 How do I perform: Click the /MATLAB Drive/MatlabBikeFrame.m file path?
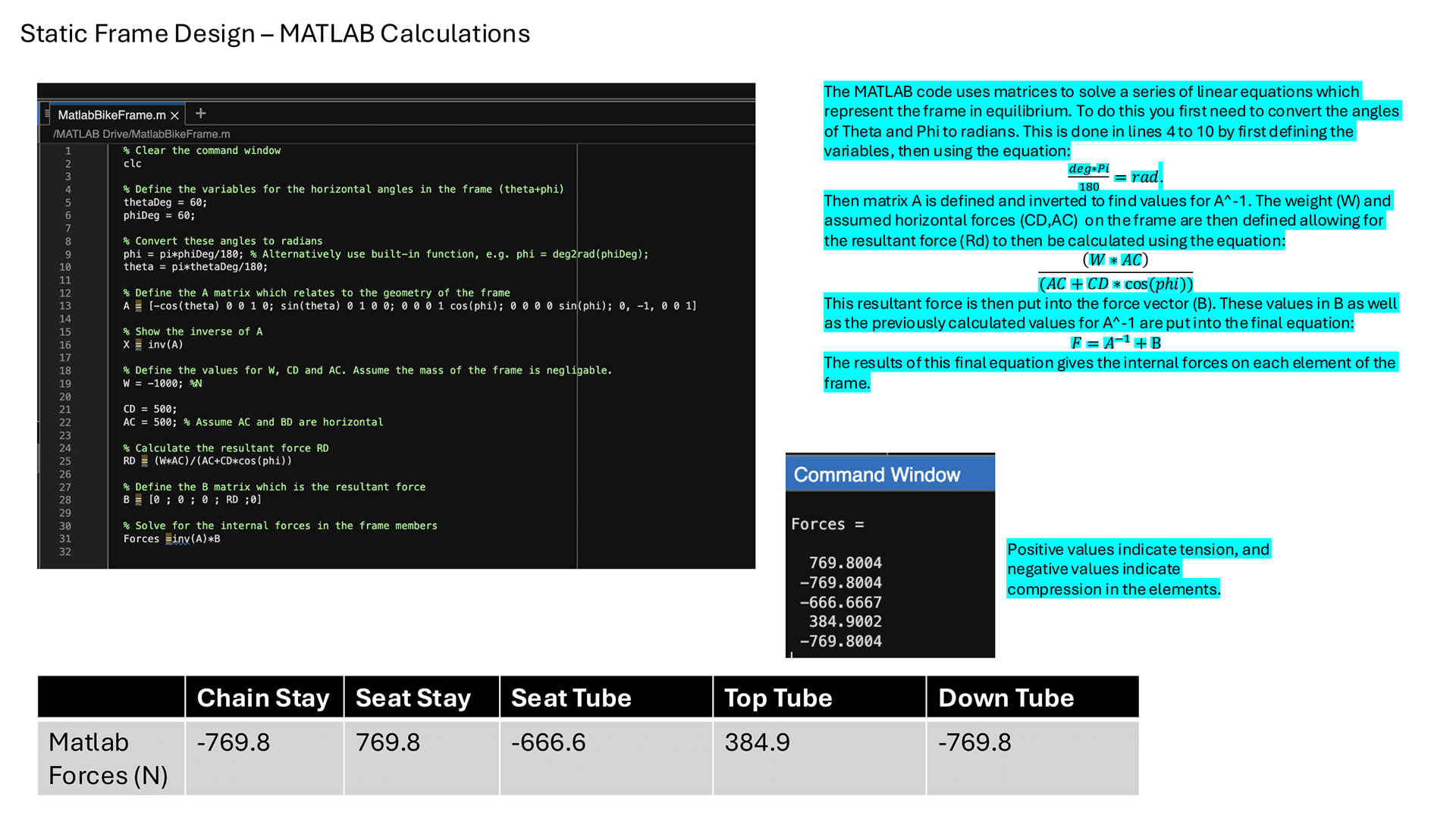141,134
